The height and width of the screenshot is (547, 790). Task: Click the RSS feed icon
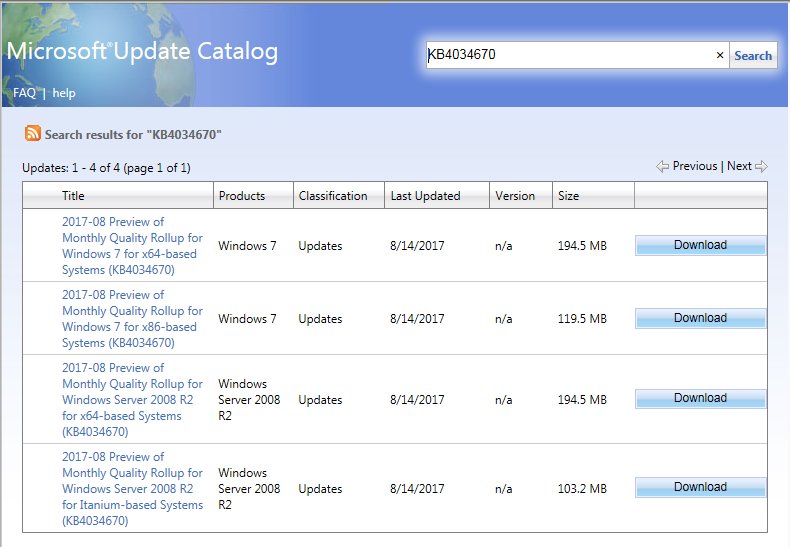click(x=33, y=133)
